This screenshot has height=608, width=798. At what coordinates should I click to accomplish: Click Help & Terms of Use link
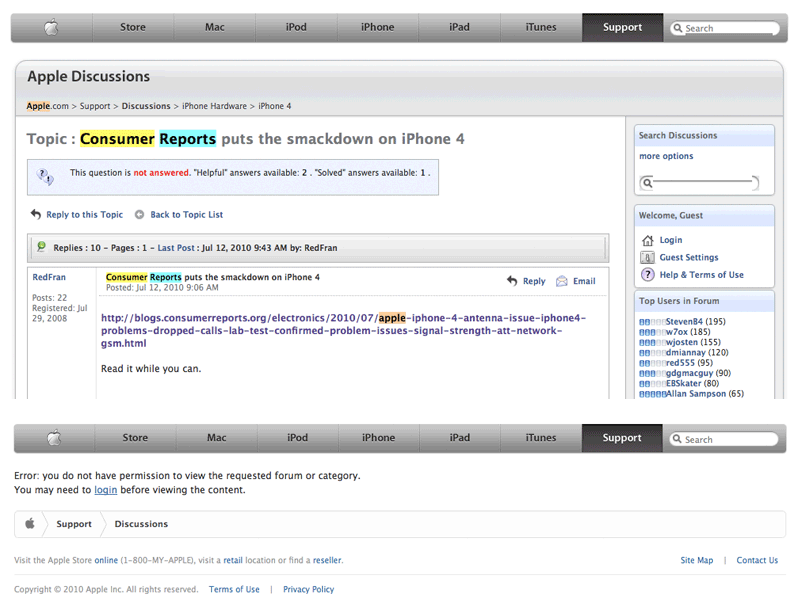(701, 275)
